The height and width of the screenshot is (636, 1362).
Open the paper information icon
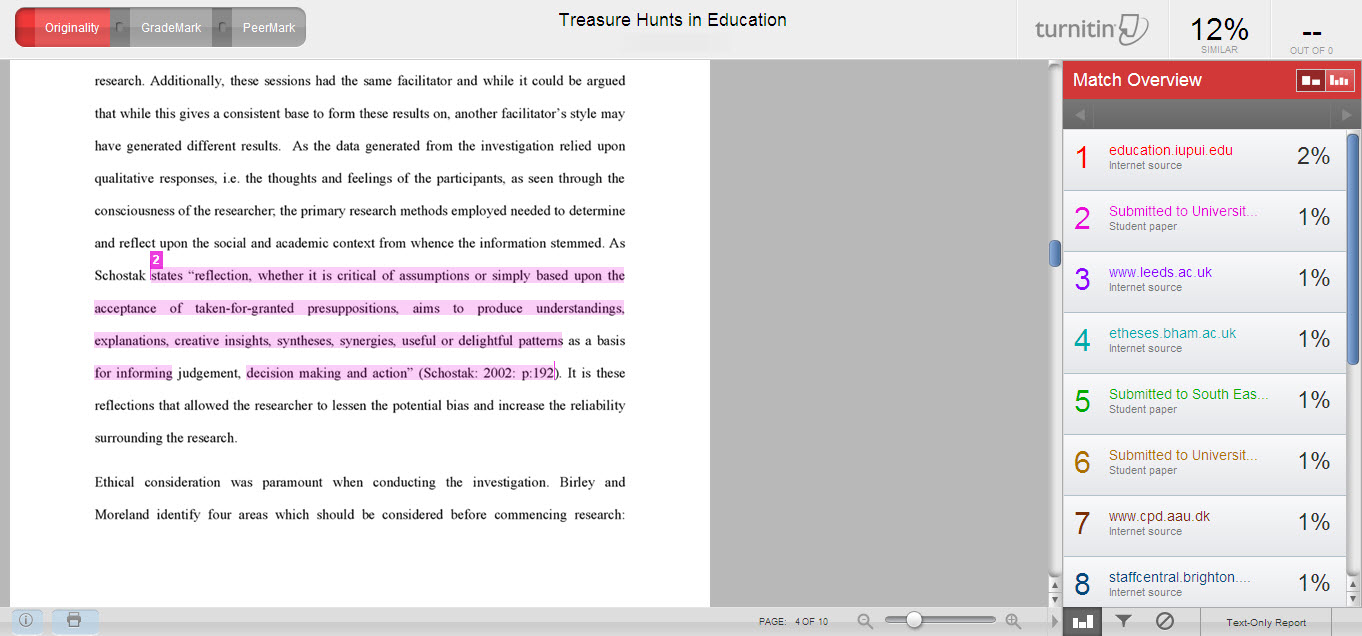pos(26,620)
